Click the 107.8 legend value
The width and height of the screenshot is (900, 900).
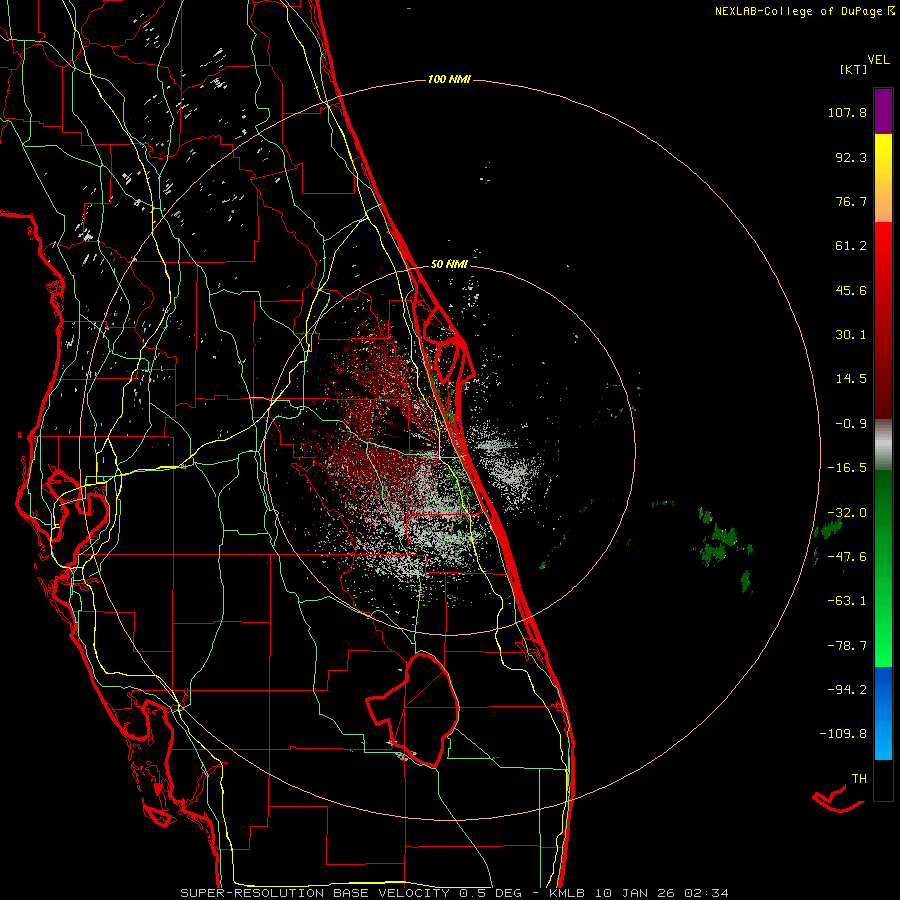[847, 112]
